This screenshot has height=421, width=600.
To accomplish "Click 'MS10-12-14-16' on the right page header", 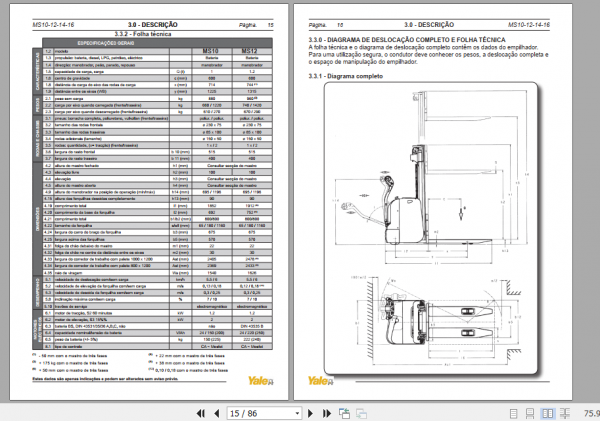I will 528,25.
